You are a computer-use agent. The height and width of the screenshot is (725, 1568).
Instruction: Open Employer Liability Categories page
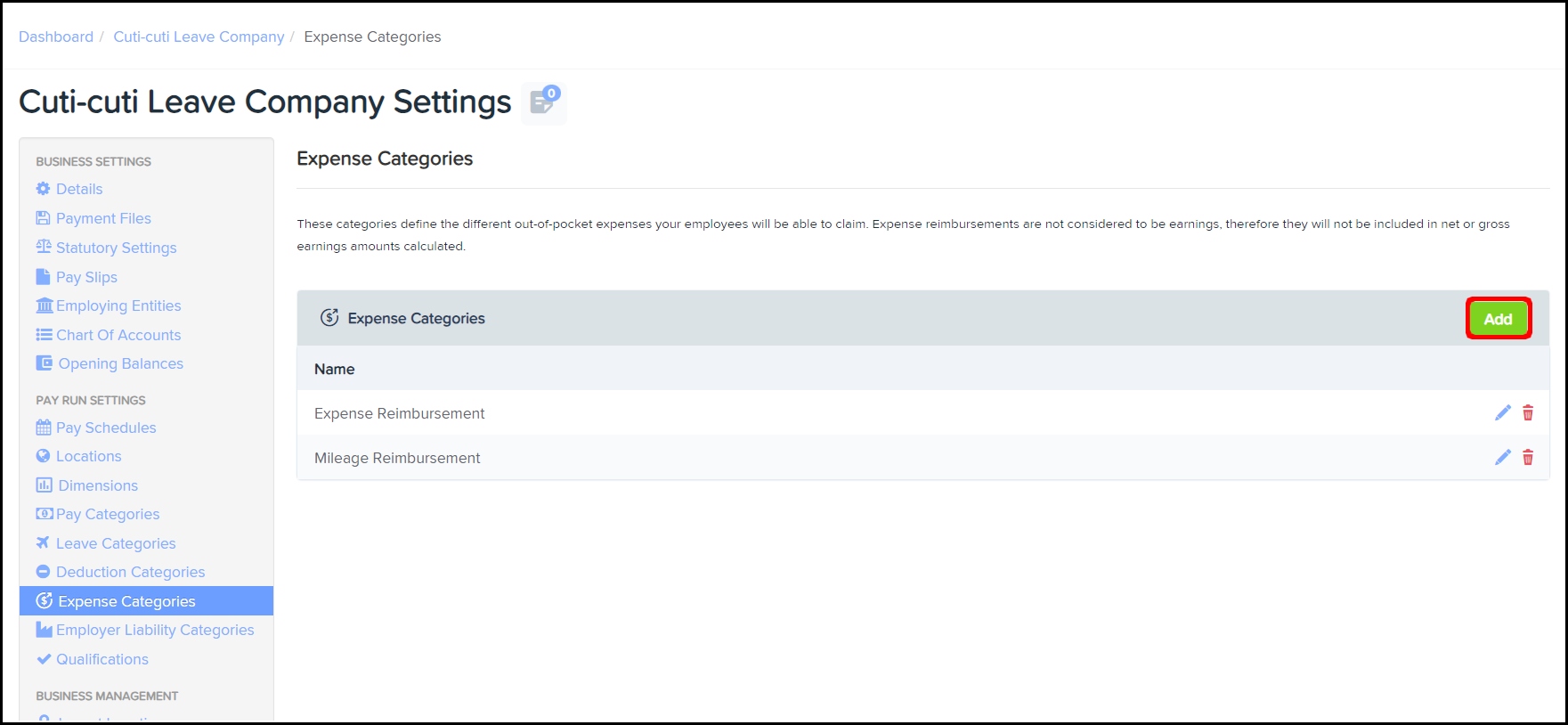[x=155, y=630]
